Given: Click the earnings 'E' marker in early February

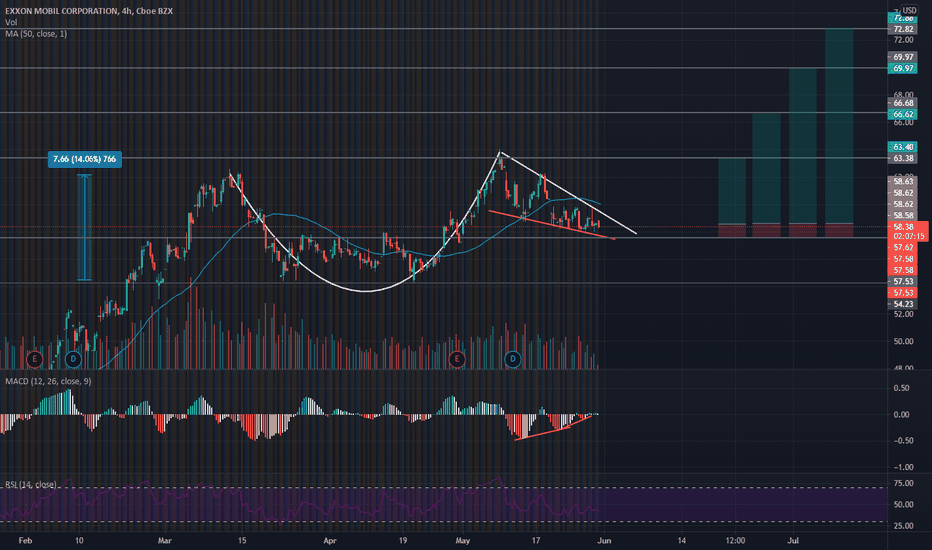Looking at the screenshot, I should 34,359.
